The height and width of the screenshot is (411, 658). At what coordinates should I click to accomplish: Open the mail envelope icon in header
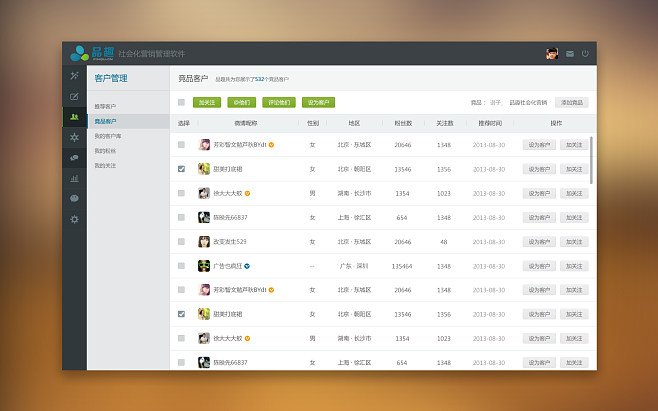coord(570,54)
